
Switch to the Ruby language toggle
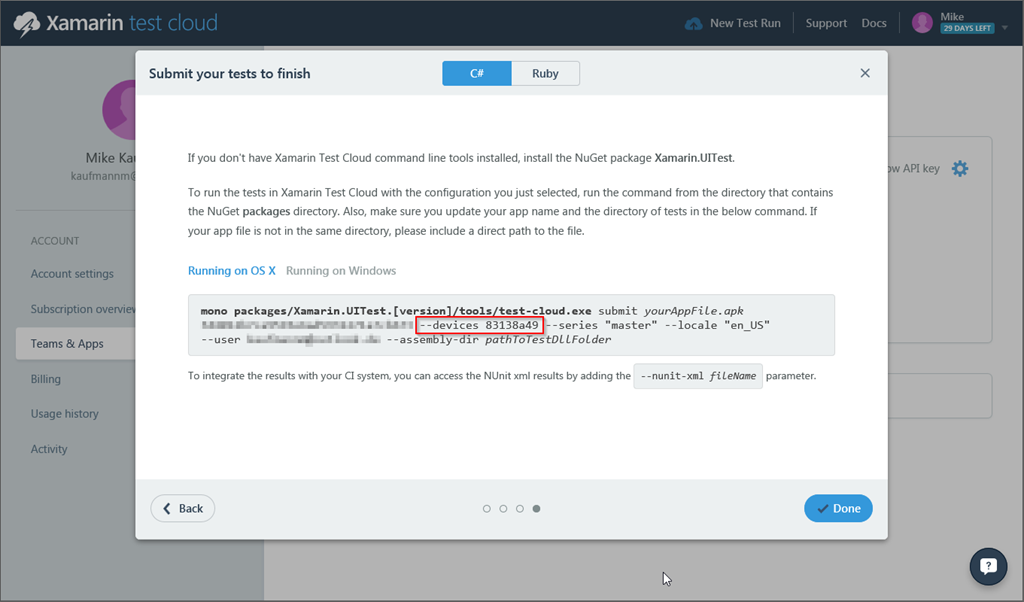pos(545,73)
